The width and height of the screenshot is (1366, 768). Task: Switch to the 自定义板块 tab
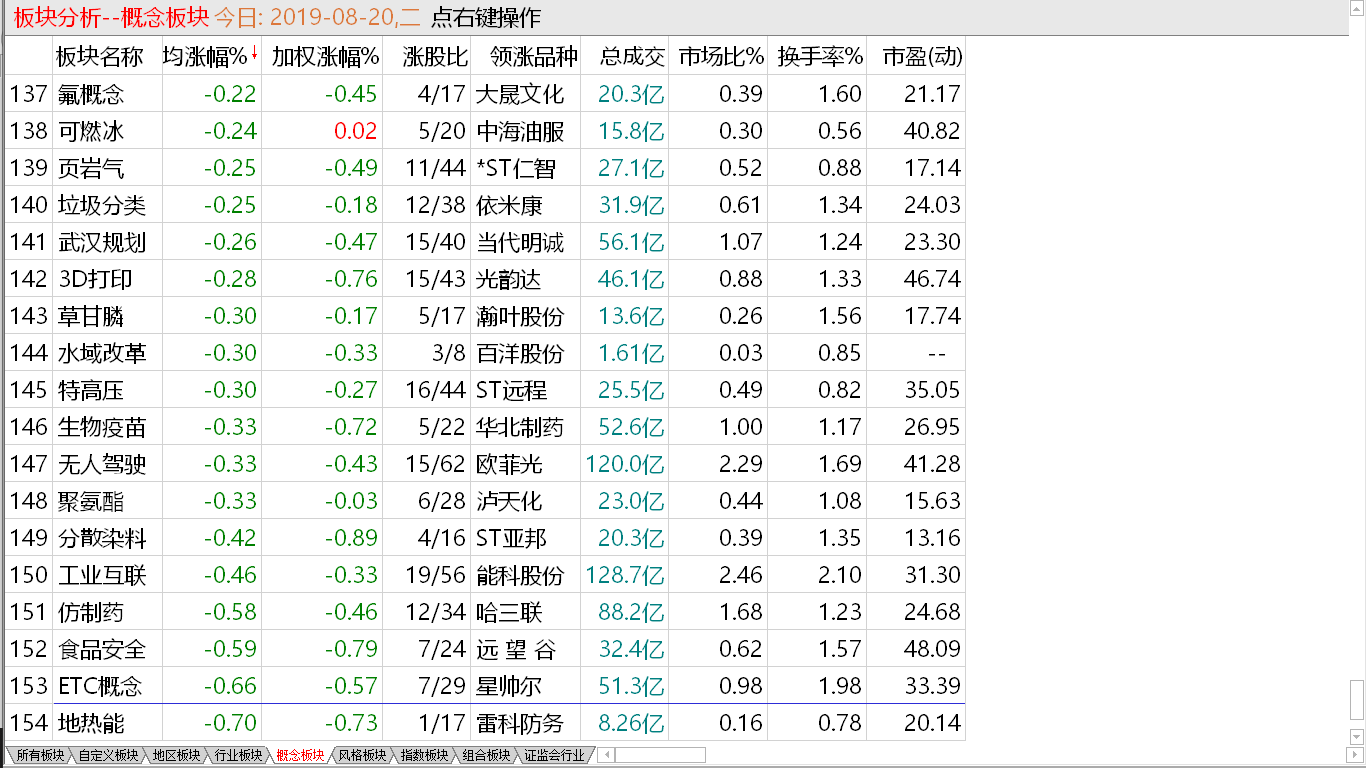pos(108,755)
